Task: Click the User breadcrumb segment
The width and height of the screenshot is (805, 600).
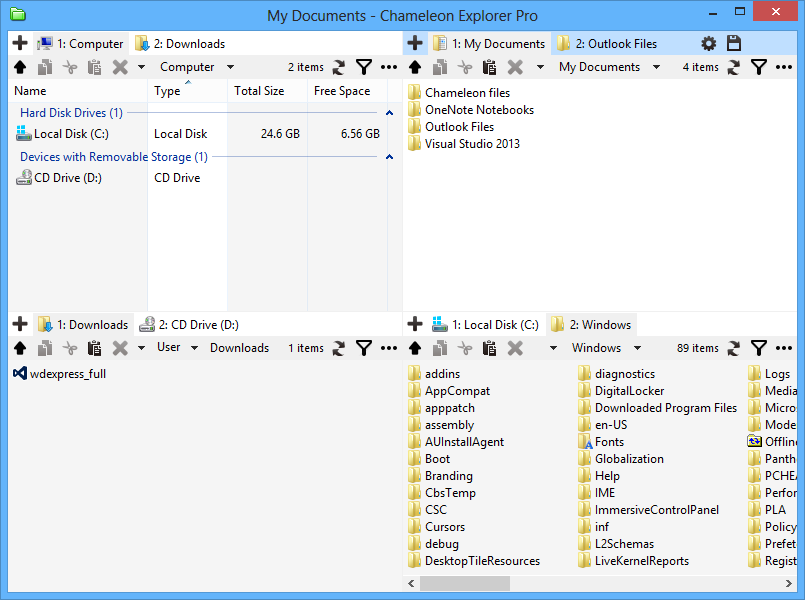Action: [168, 348]
